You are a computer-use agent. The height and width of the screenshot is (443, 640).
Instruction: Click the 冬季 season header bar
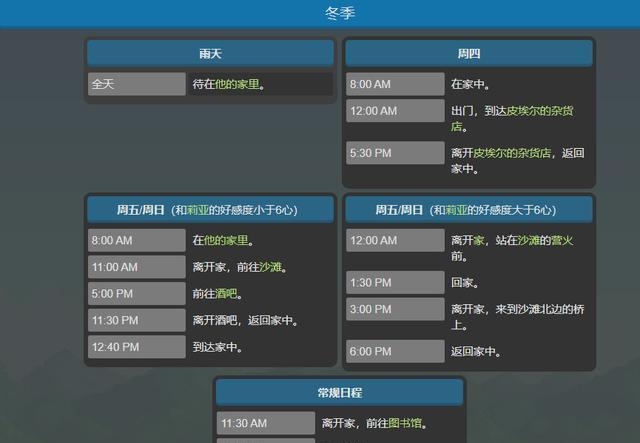coord(320,13)
